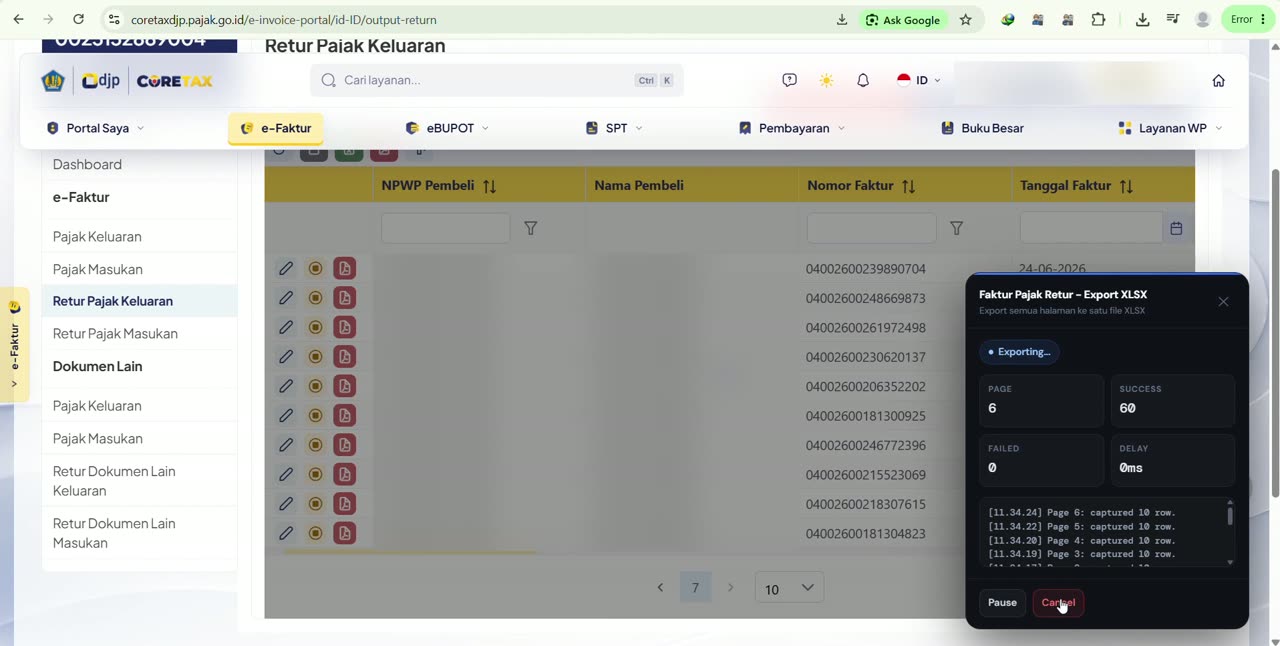Click the filter funnel for NPWP Pembeli
The height and width of the screenshot is (646, 1280).
[x=531, y=228]
